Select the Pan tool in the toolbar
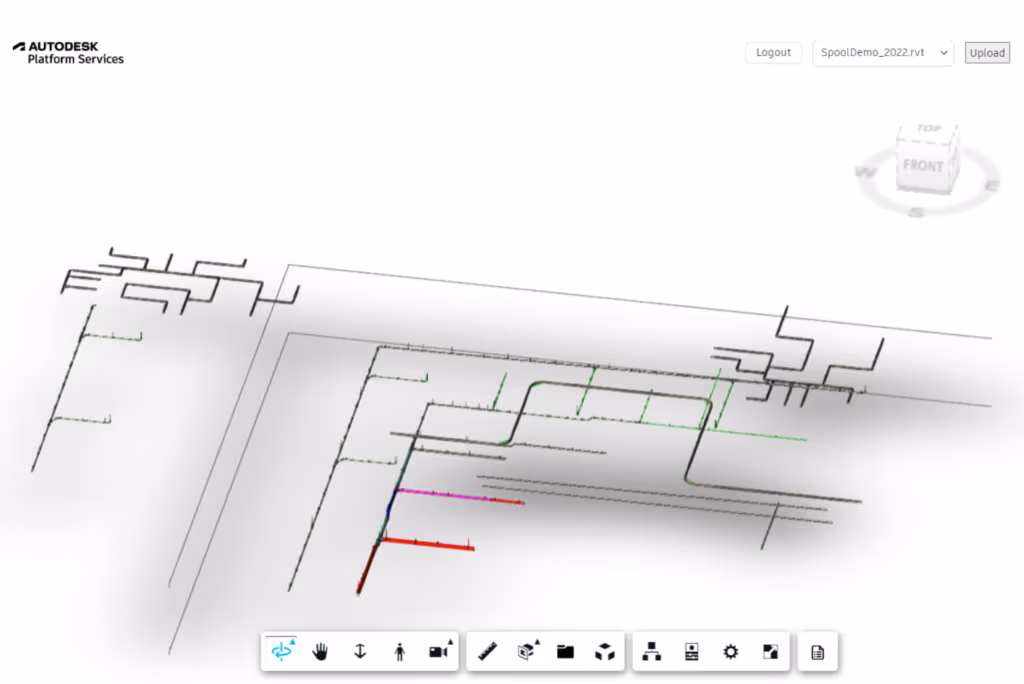The height and width of the screenshot is (684, 1024). (x=320, y=651)
